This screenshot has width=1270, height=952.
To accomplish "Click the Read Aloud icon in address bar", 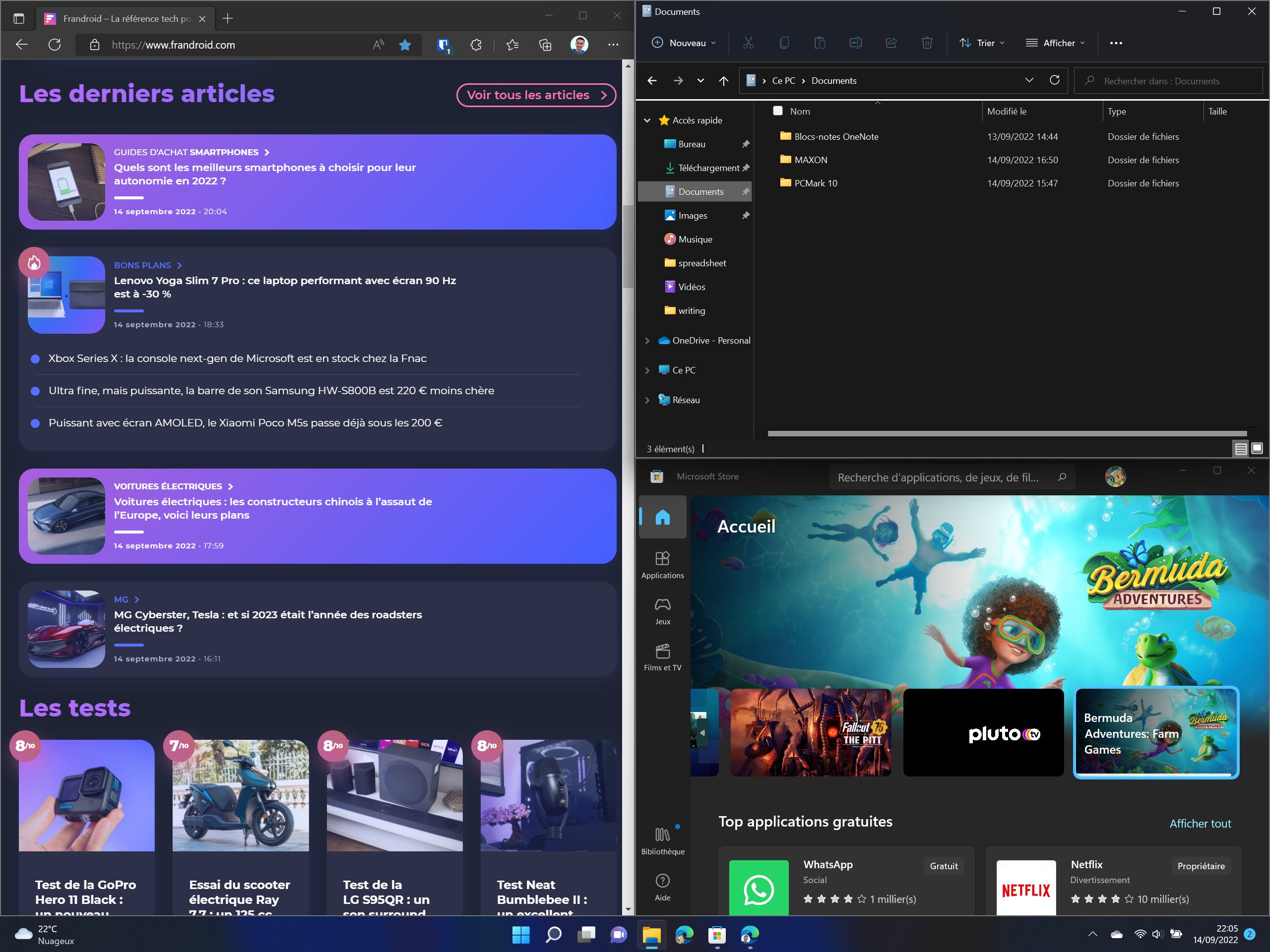I will tap(378, 45).
